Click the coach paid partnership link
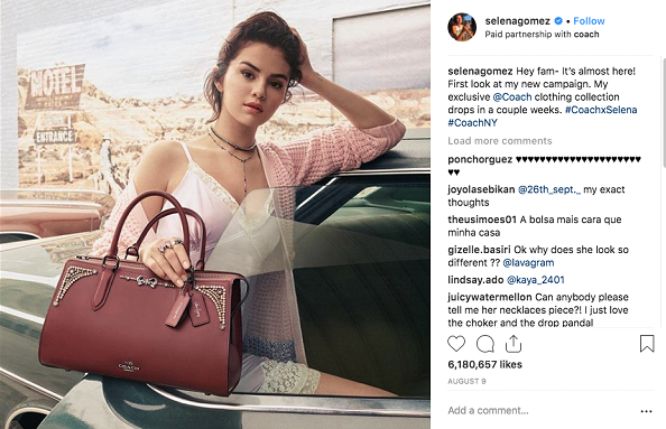666x429 pixels. (x=586, y=34)
